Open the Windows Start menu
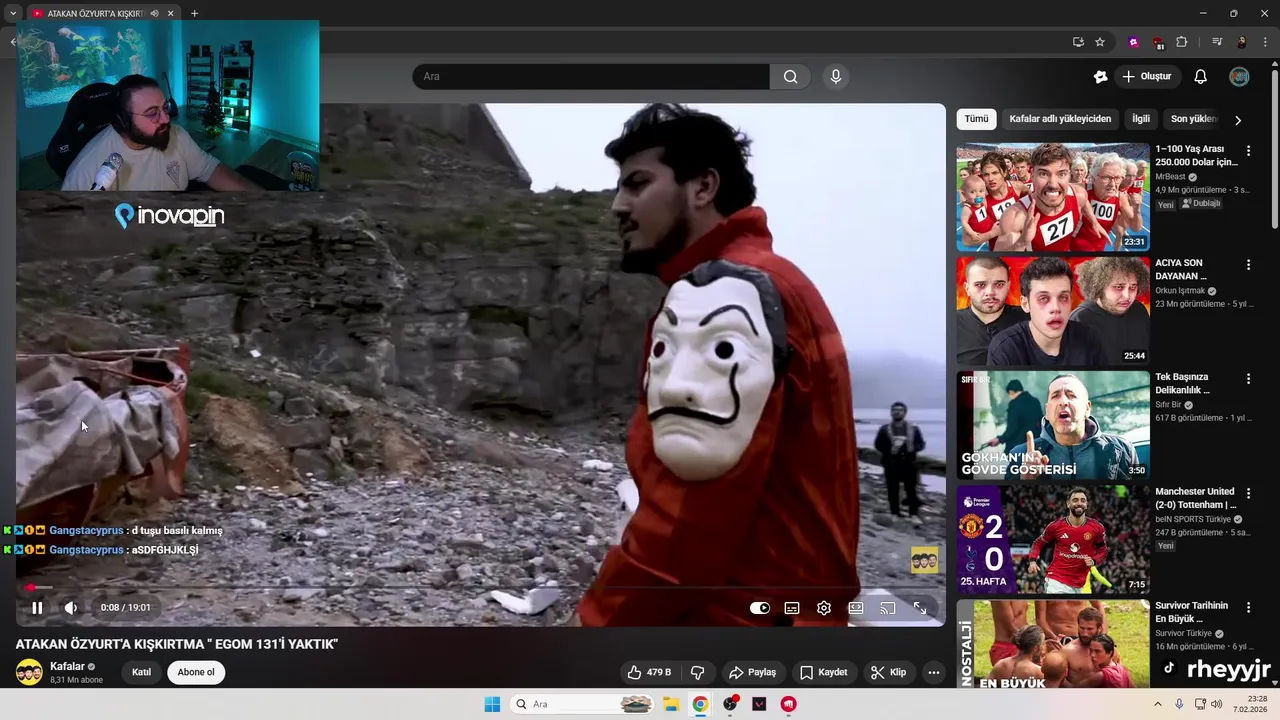The height and width of the screenshot is (720, 1280). point(492,704)
